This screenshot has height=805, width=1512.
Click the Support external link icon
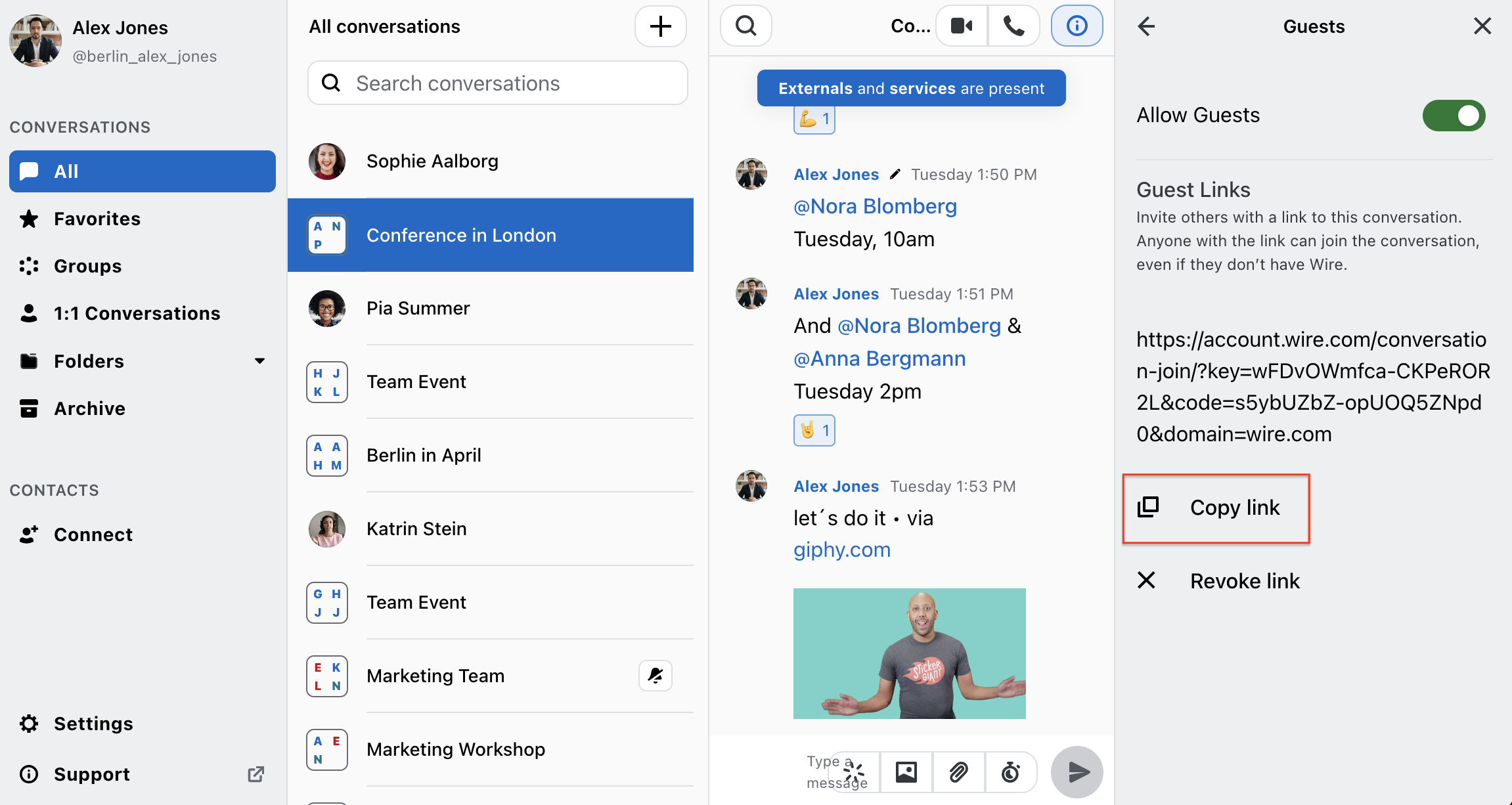pyautogui.click(x=256, y=774)
